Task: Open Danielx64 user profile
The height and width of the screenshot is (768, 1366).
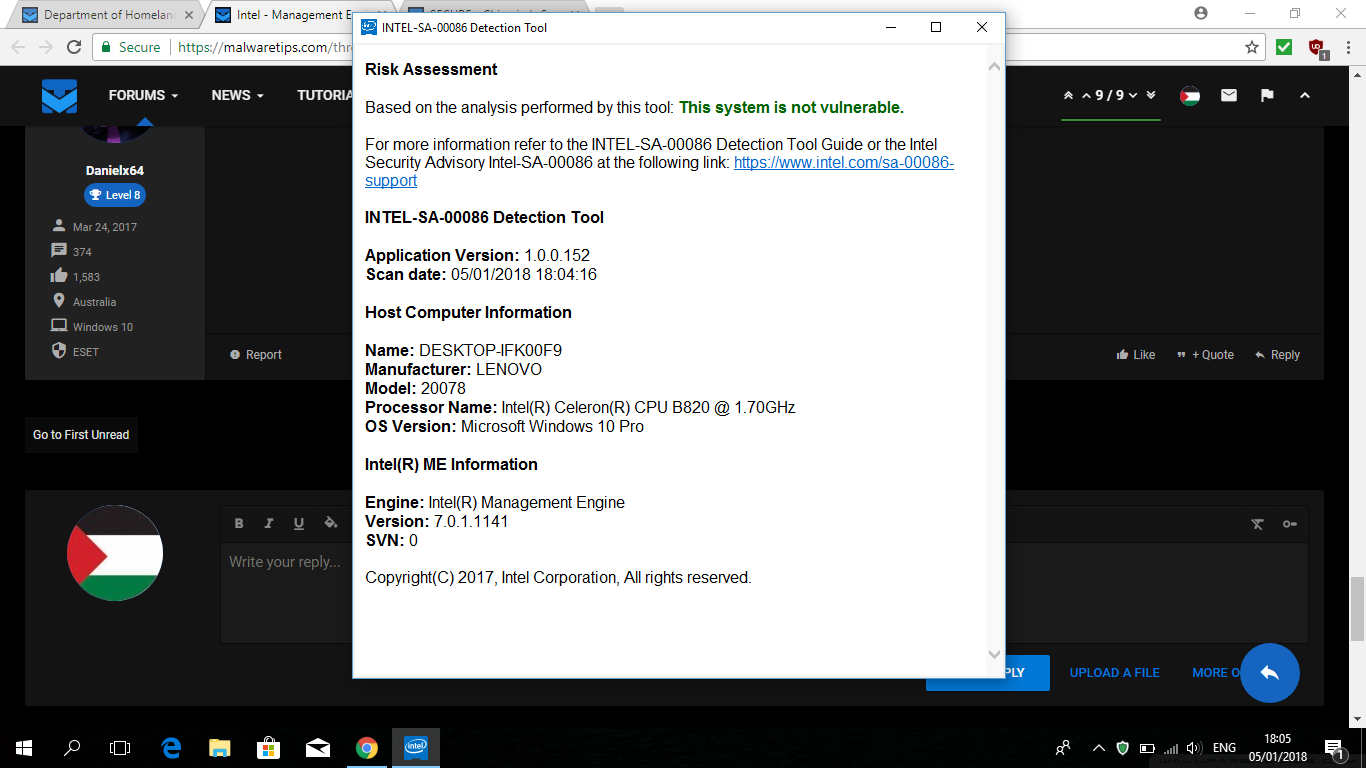Action: point(115,171)
